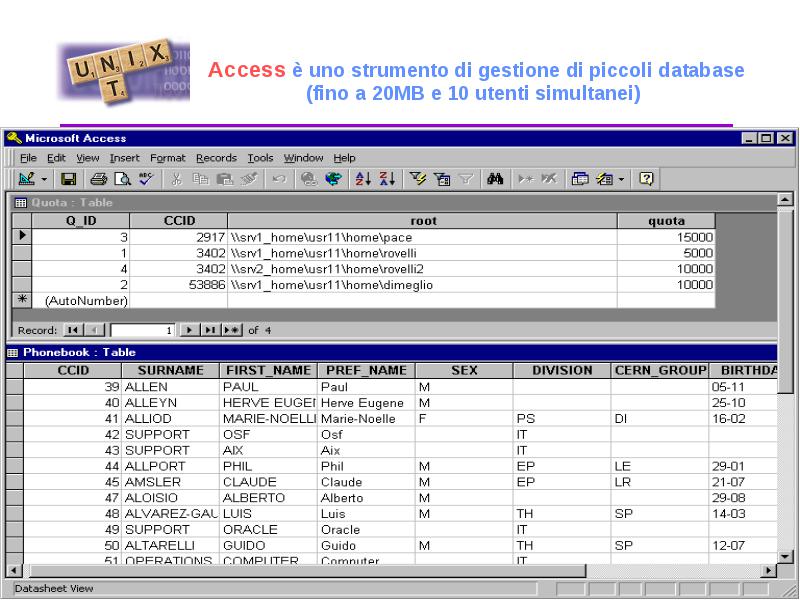Open the Window menu
Image resolution: width=800 pixels, height=600 pixels.
[304, 158]
